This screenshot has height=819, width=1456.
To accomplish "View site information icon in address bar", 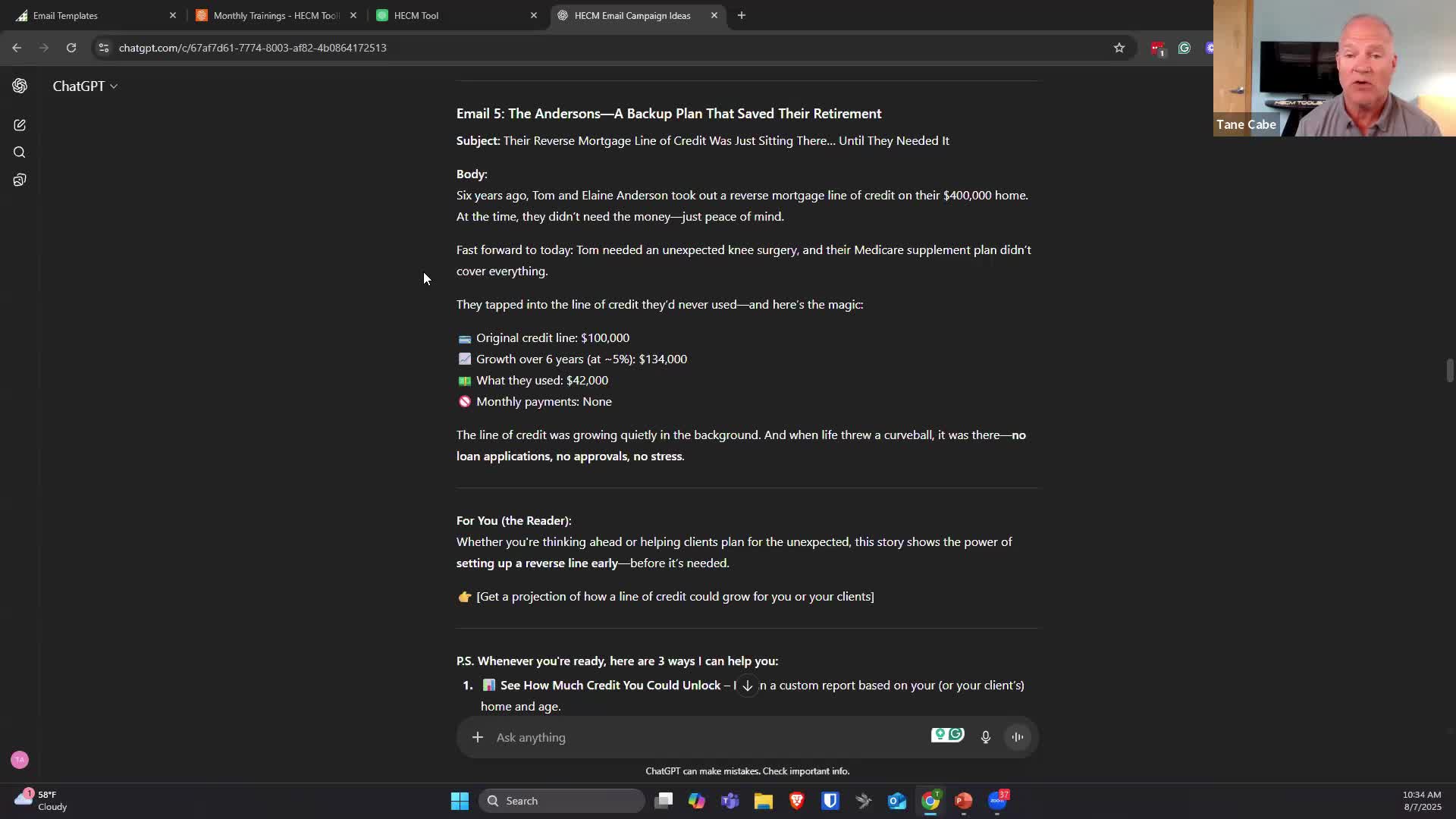I will pos(104,48).
